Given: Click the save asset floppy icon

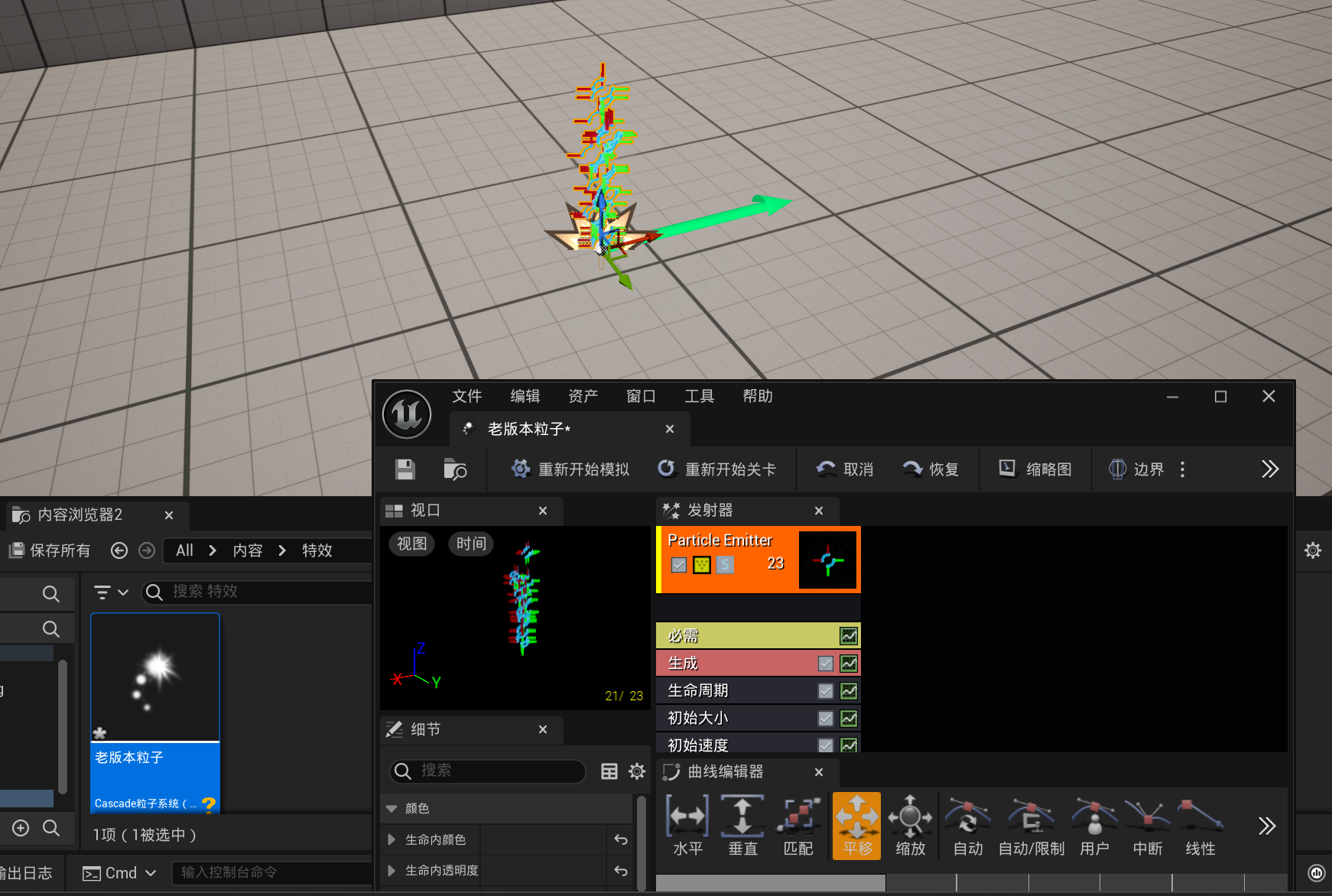Looking at the screenshot, I should tap(404, 469).
